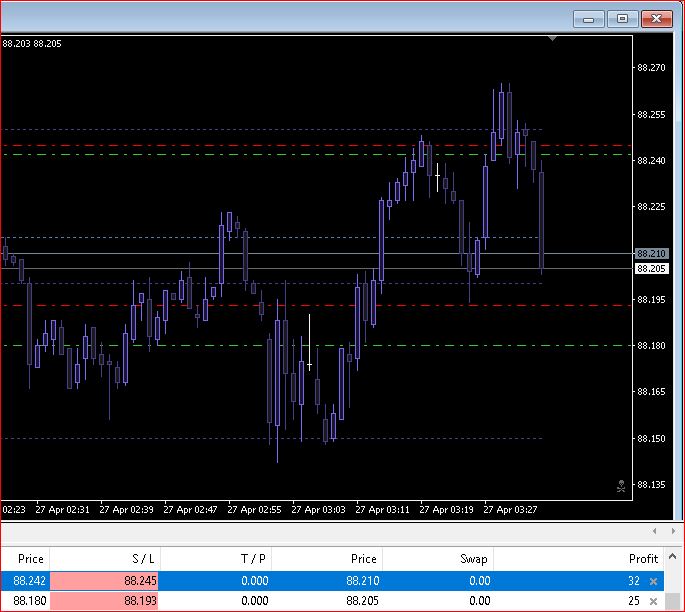685x612 pixels.
Task: Maximize the terminal window
Action: pyautogui.click(x=622, y=18)
